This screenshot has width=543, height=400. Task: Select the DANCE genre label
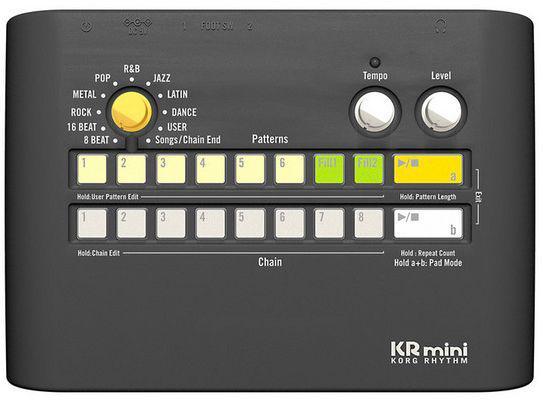pos(184,112)
